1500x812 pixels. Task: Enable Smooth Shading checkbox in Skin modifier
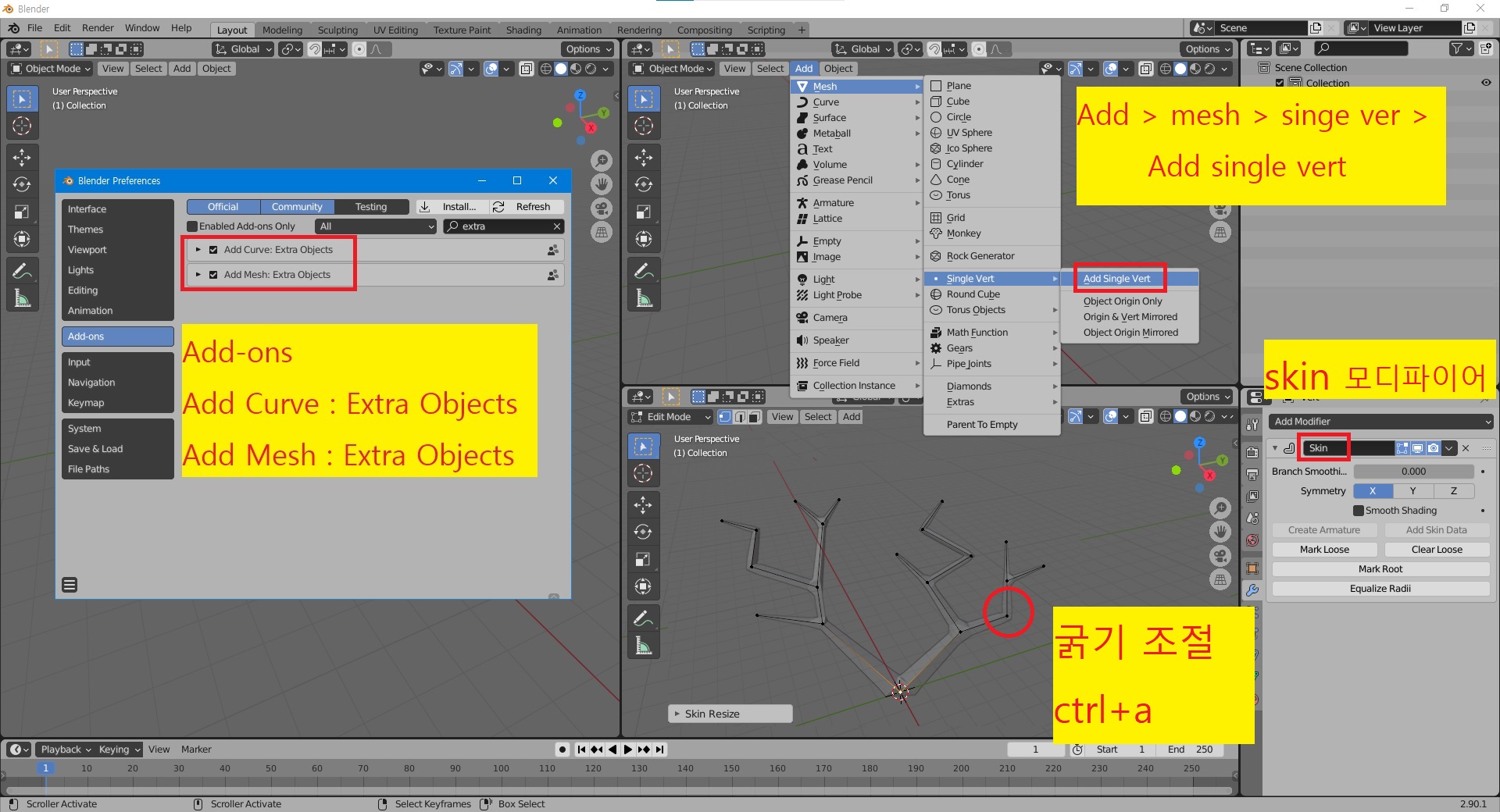(x=1359, y=511)
